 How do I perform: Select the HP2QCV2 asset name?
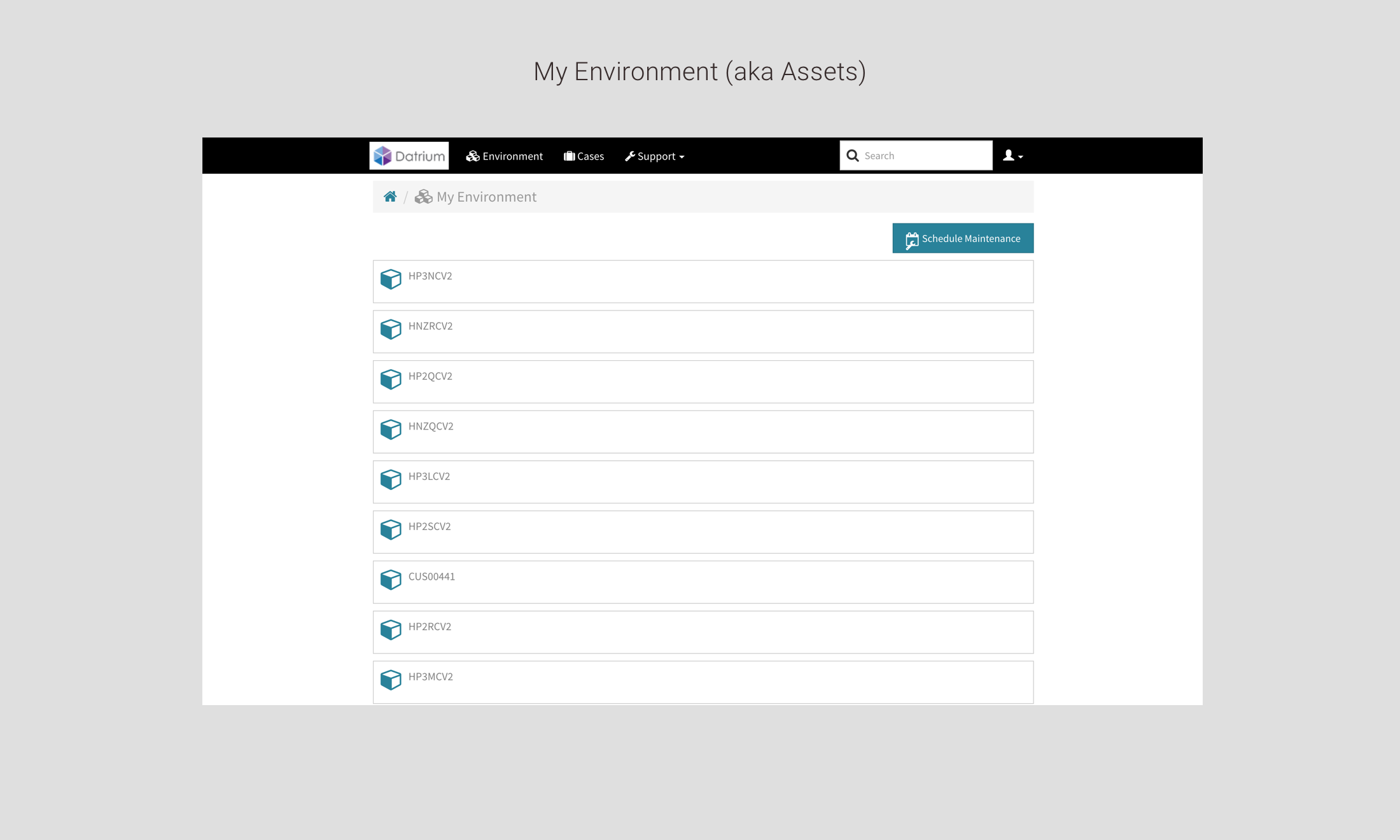430,376
